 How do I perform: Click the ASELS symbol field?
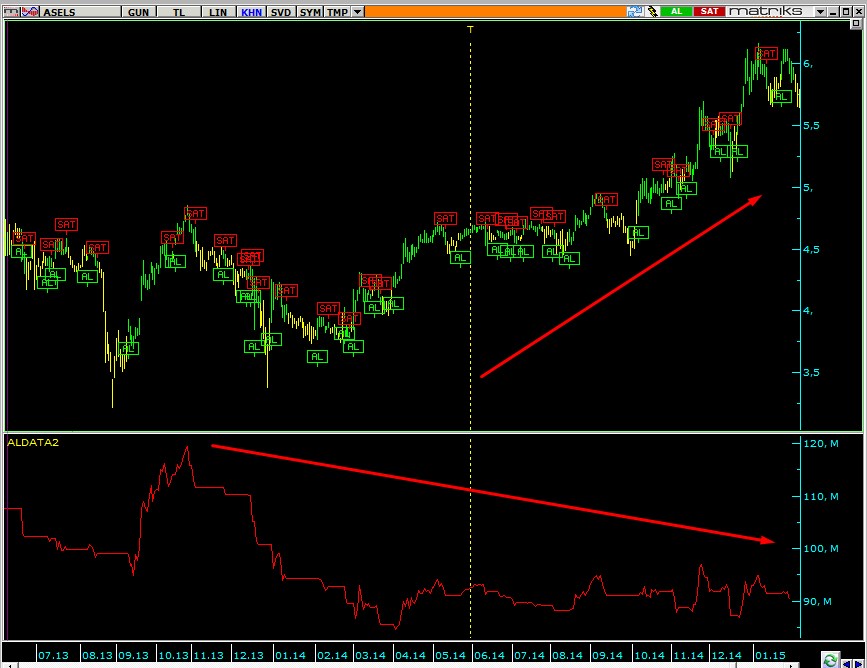pos(81,12)
